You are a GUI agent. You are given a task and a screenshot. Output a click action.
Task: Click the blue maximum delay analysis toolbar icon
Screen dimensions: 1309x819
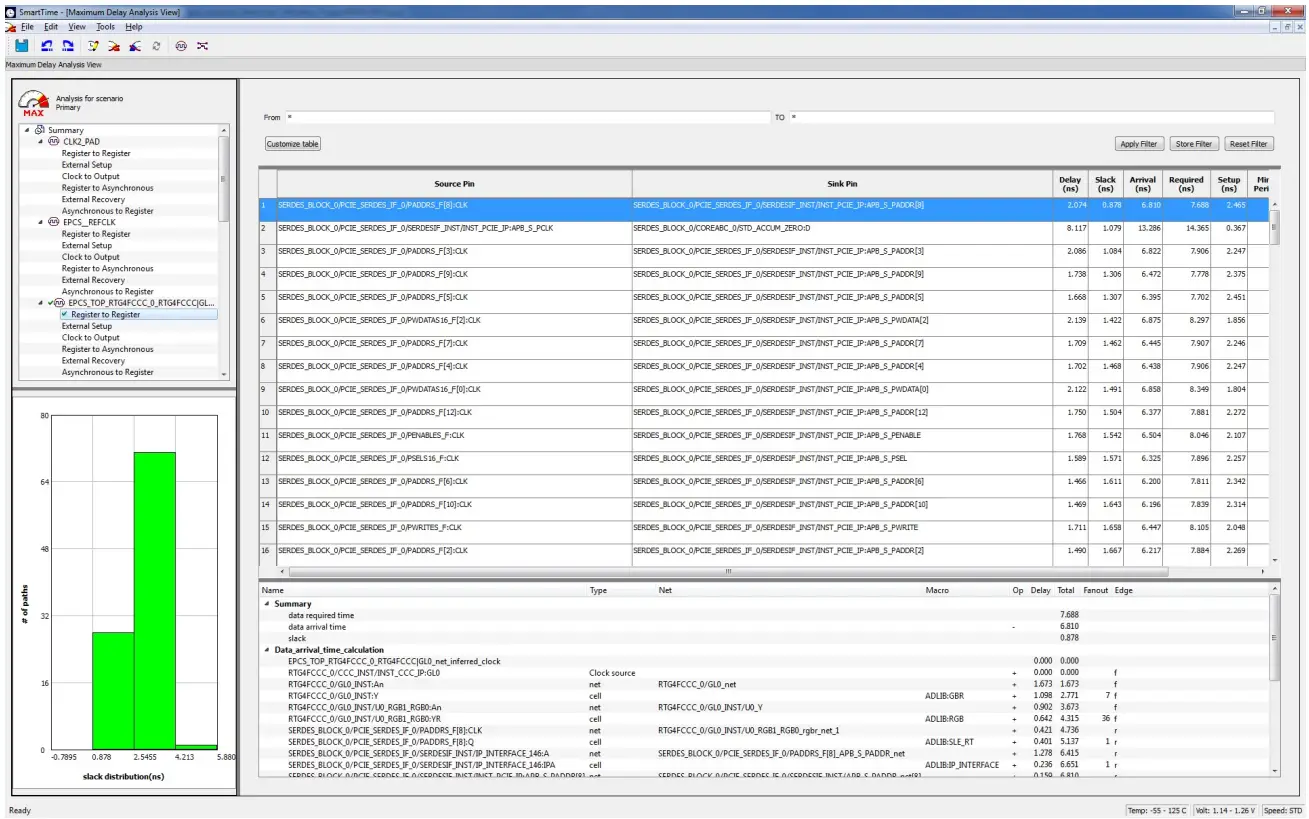pyautogui.click(x=134, y=46)
